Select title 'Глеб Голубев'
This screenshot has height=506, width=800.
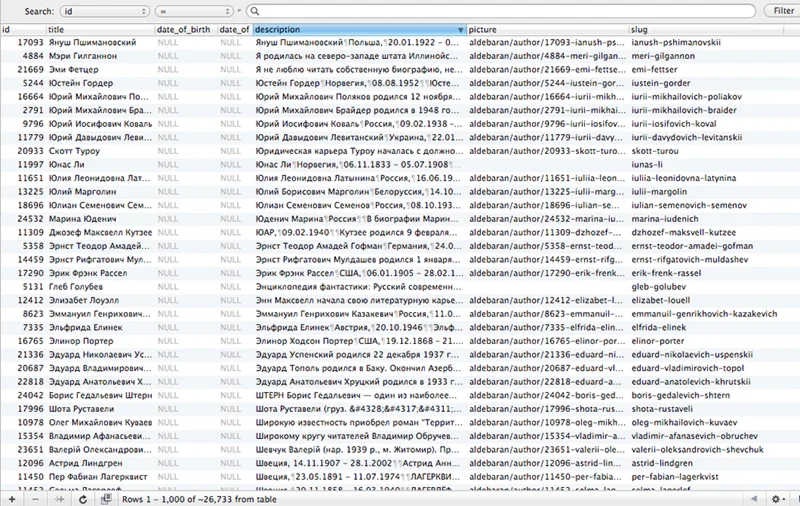pyautogui.click(x=76, y=287)
